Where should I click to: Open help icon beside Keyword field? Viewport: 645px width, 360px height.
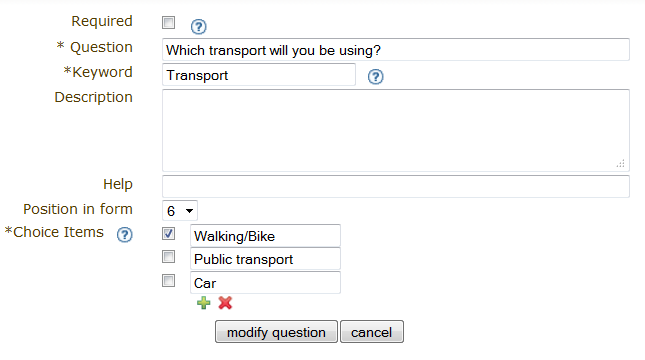375,77
